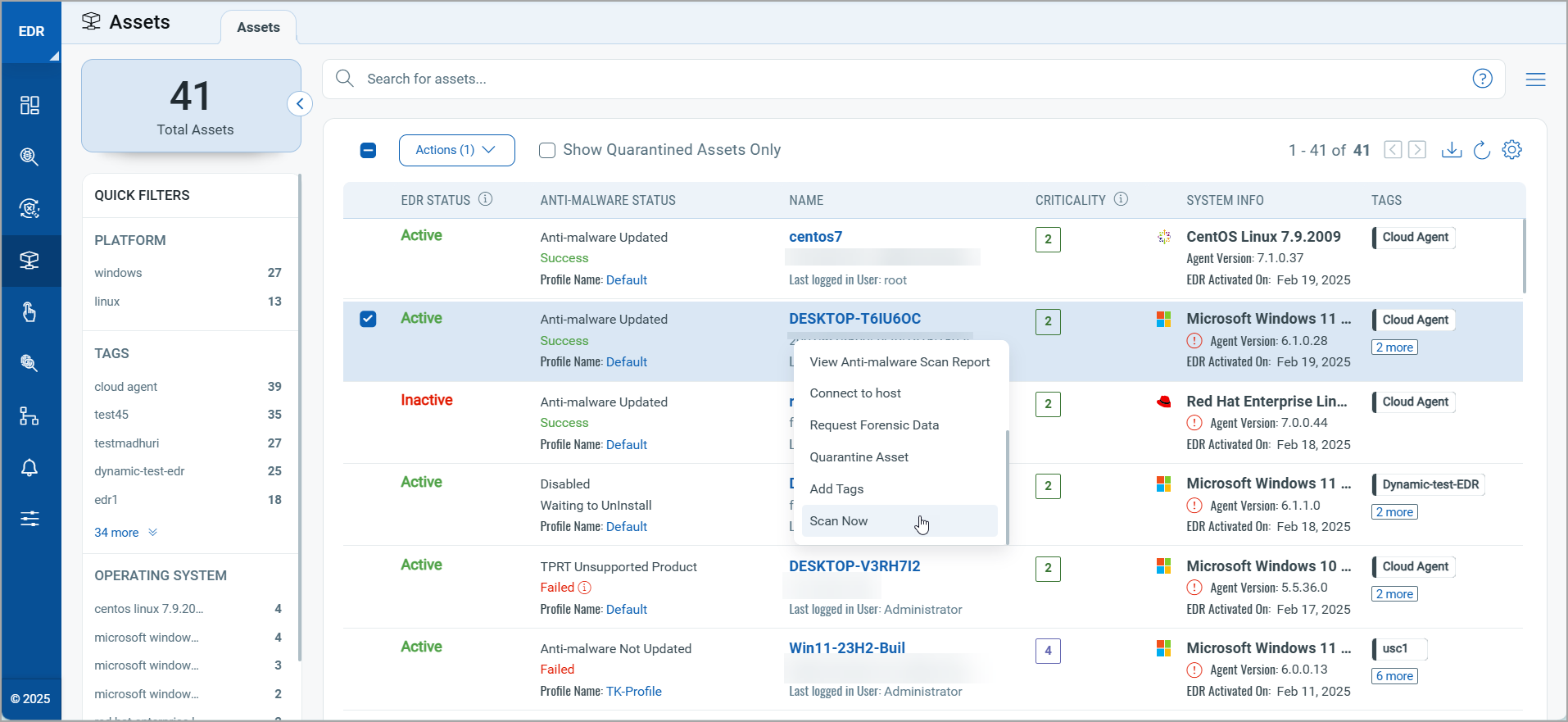This screenshot has height=722, width=1568.
Task: Open the centos7 asset link
Action: pos(815,237)
